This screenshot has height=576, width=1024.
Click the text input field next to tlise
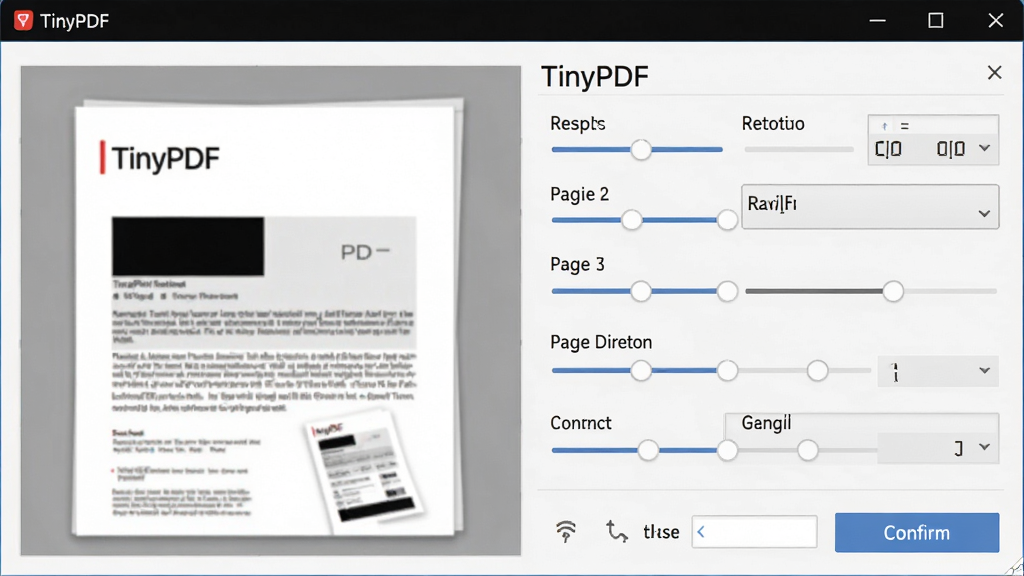coord(754,532)
